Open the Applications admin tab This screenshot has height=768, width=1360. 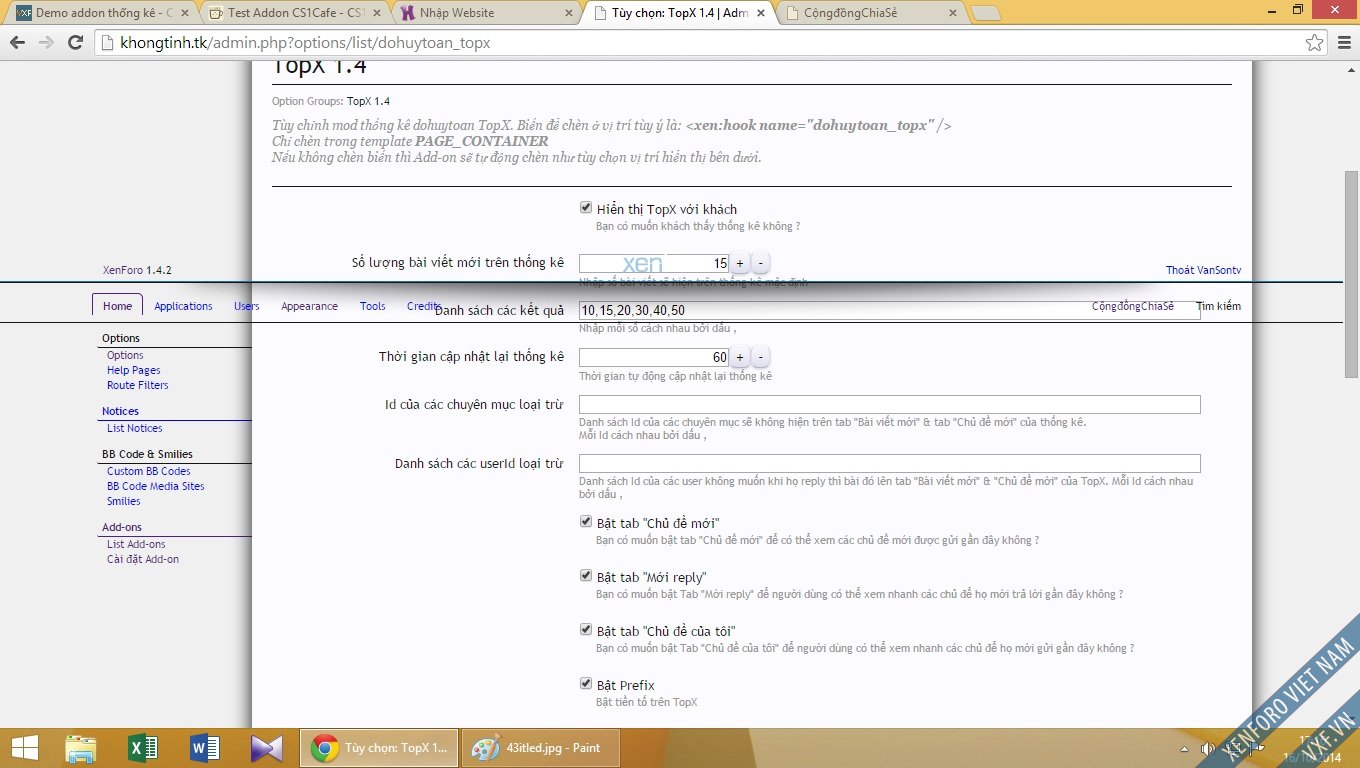point(183,306)
